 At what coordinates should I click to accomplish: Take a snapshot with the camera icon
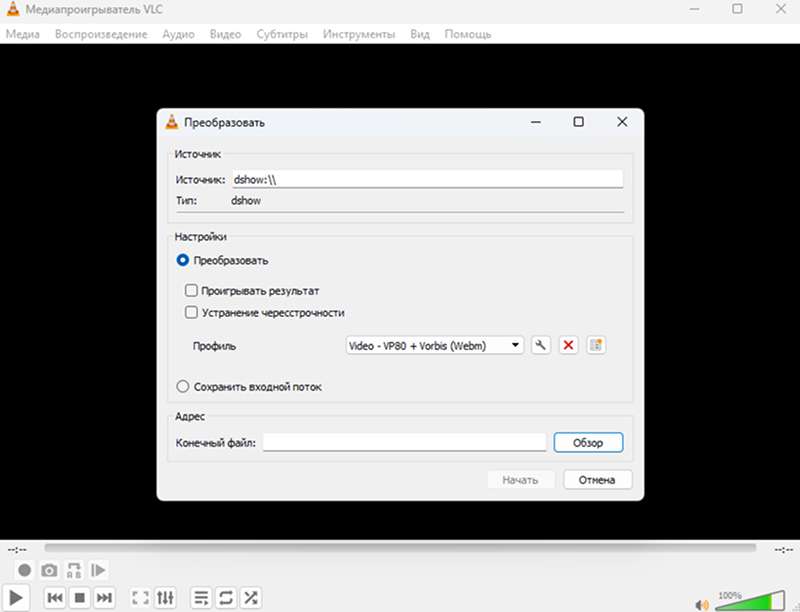49,570
